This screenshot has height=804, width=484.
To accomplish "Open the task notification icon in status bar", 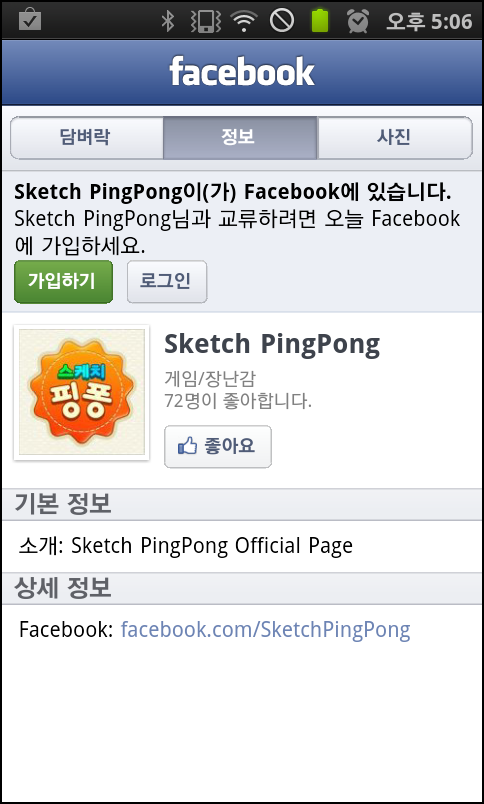I will [30, 20].
